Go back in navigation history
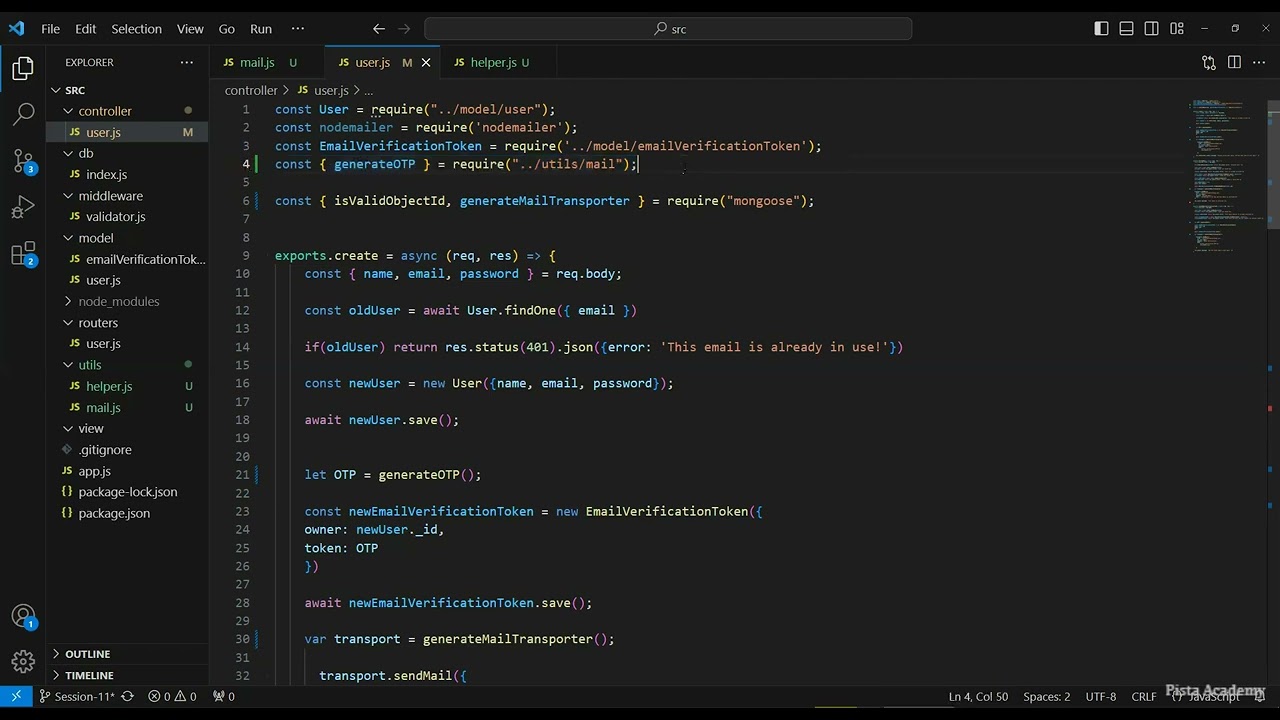Viewport: 1280px width, 720px height. 378,29
